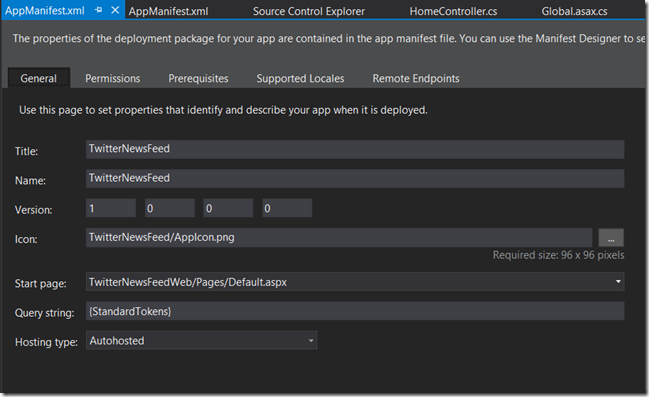This screenshot has width=649, height=397.
Task: Go to the Remote Endpoints tab
Action: (x=416, y=78)
